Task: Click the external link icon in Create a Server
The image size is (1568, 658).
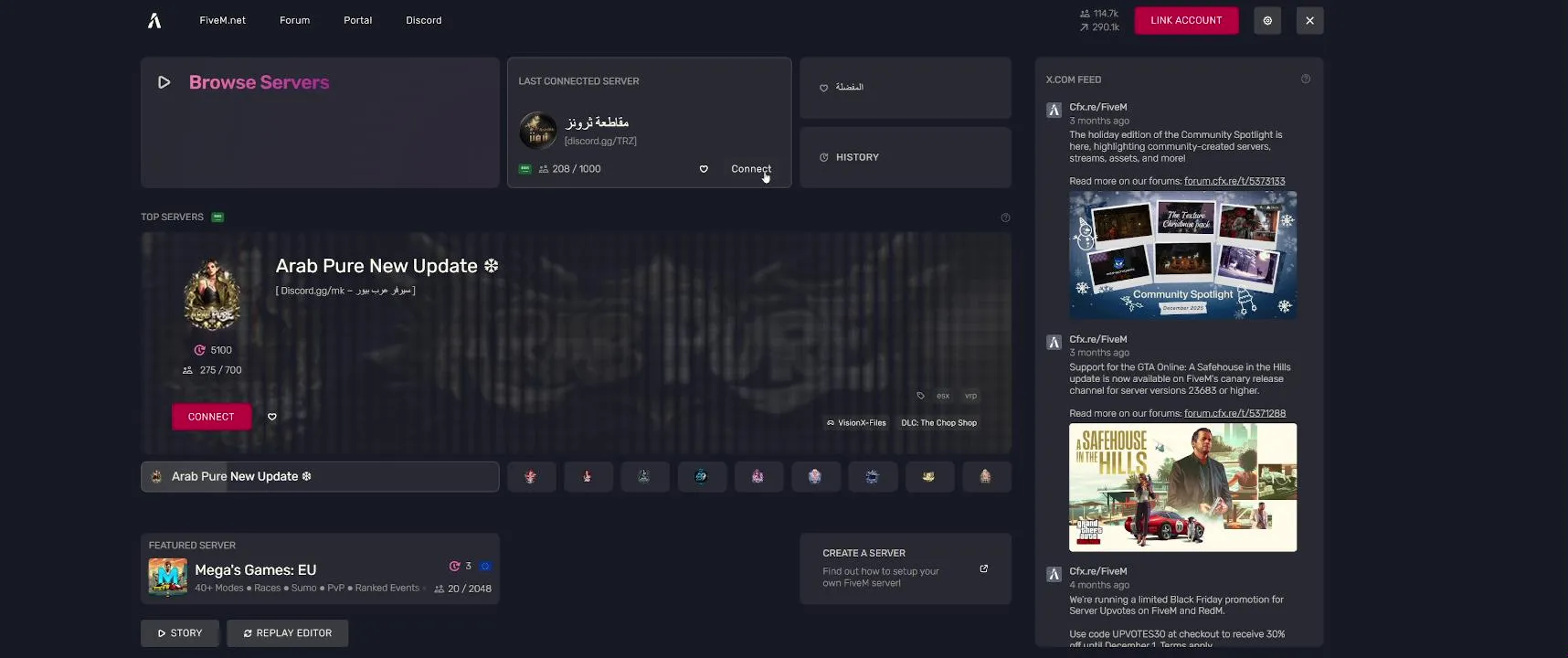Action: coord(983,568)
